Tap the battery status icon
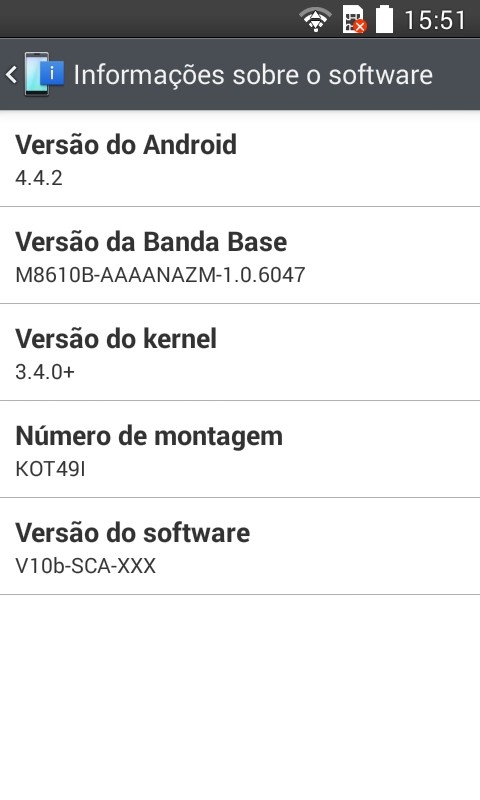The image size is (480, 800). 385,19
